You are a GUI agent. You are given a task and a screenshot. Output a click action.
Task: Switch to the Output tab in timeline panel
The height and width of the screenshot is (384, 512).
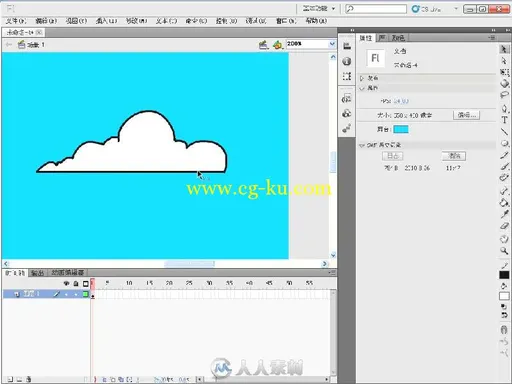[x=37, y=273]
